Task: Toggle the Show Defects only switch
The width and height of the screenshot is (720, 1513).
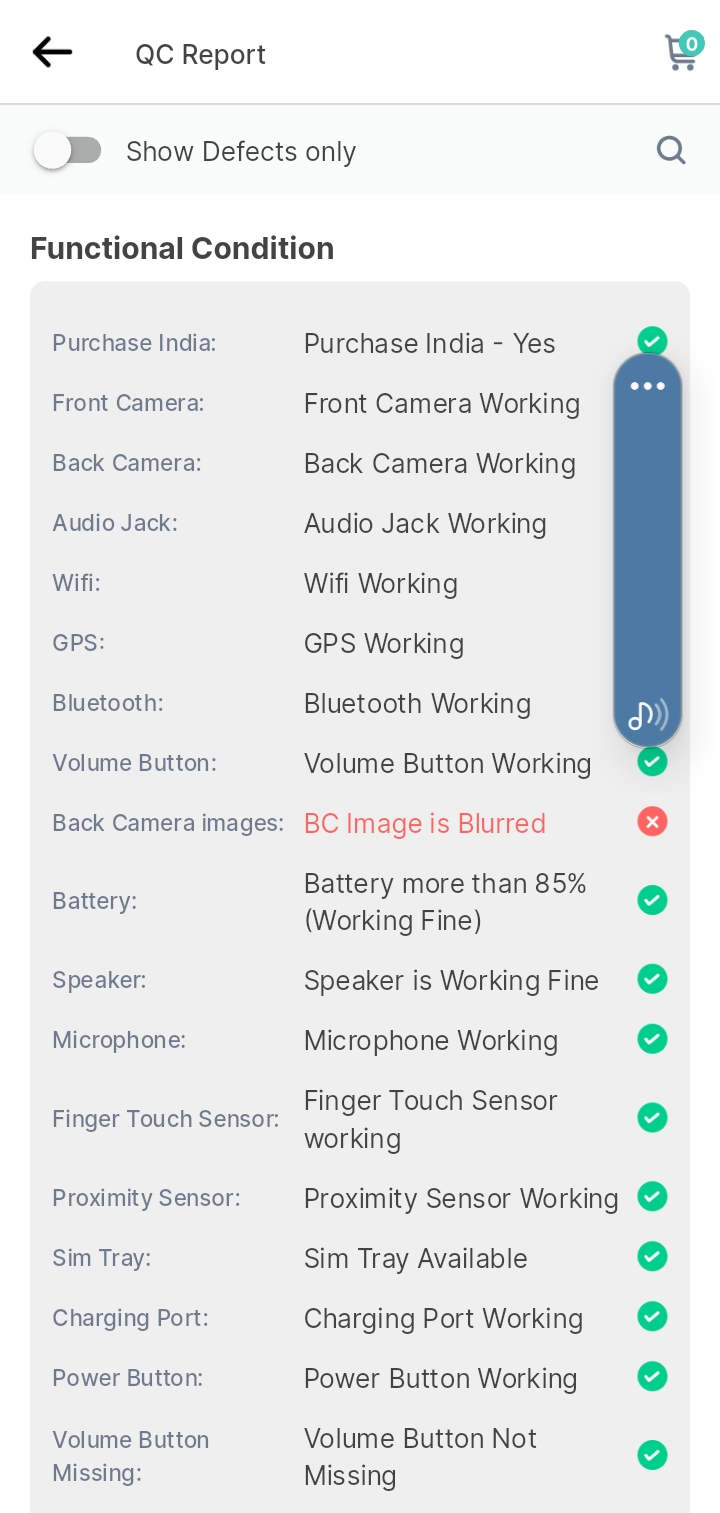Action: tap(67, 151)
